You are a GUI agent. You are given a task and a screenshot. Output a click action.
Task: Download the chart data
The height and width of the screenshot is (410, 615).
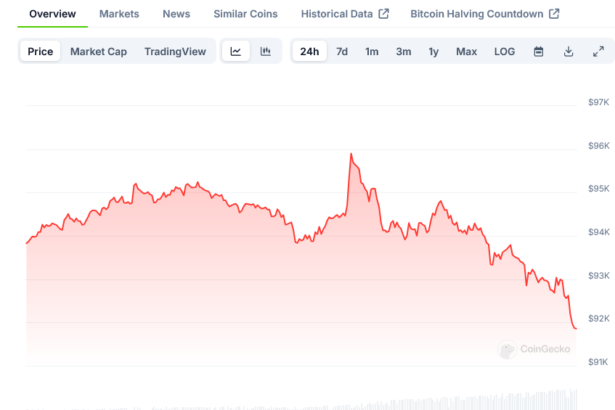coord(568,51)
